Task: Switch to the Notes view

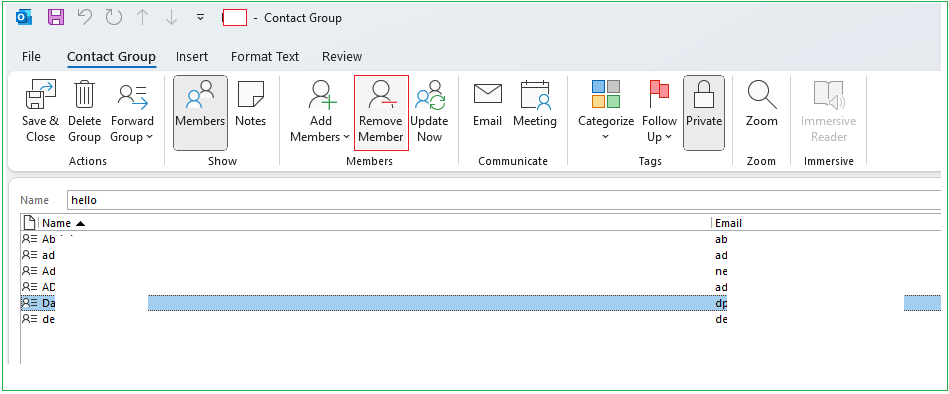Action: pyautogui.click(x=251, y=105)
